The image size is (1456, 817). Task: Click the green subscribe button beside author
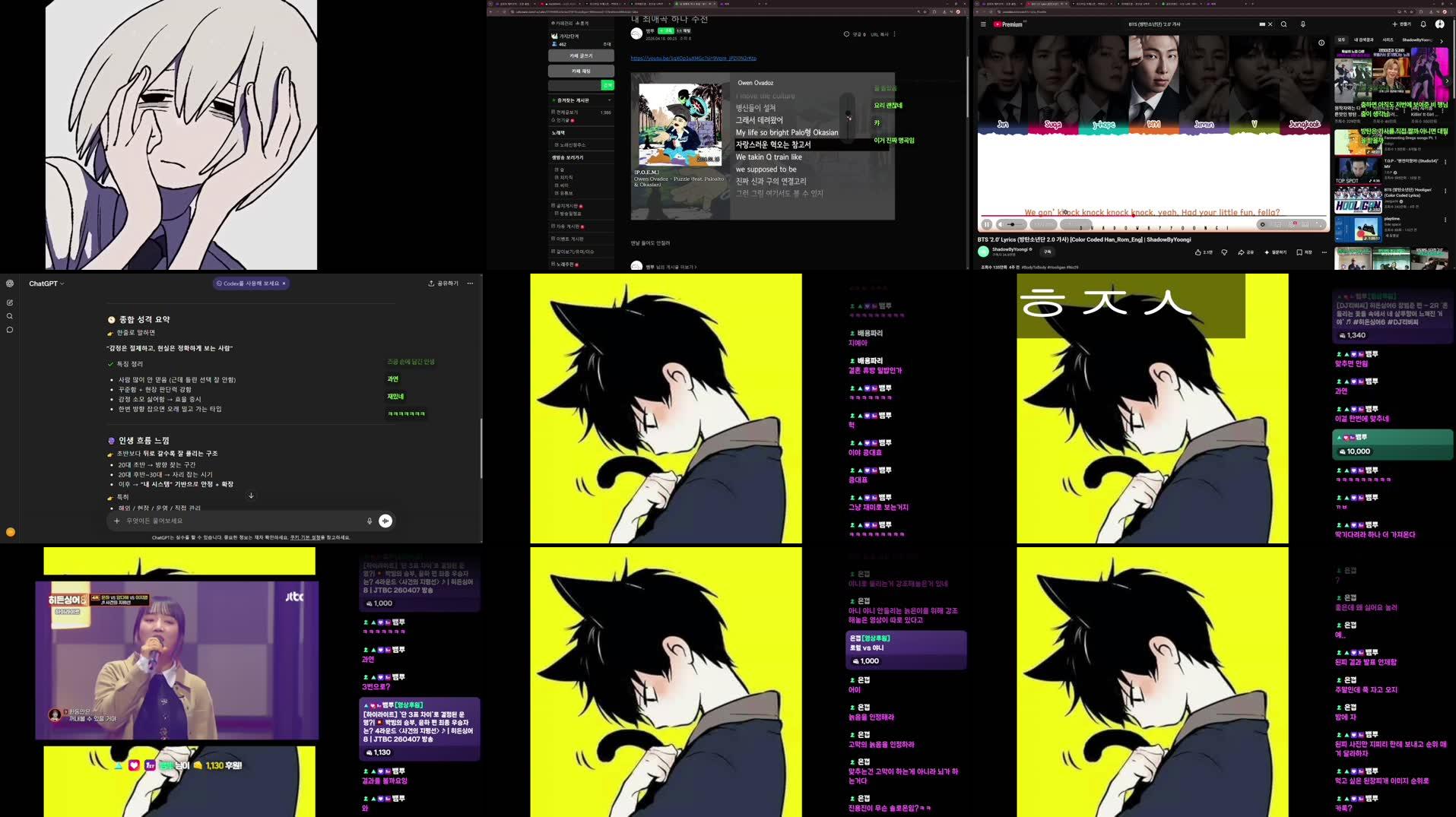click(665, 31)
